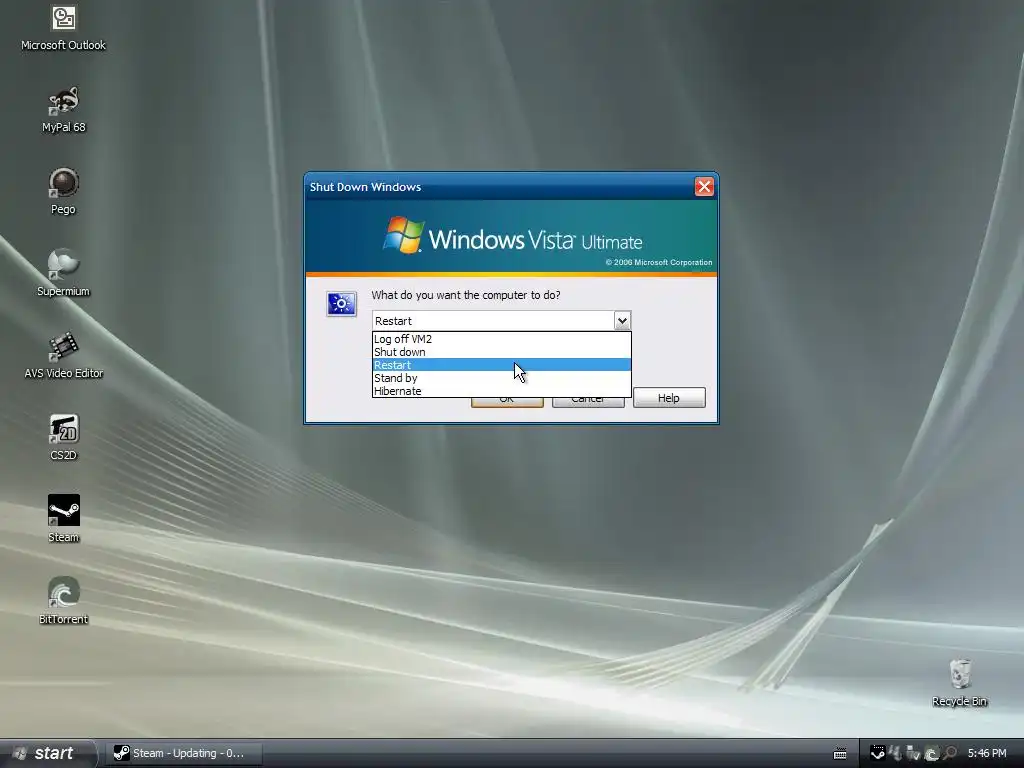Screen dimensions: 1024x768
Task: Choose Hibernate from the list
Action: (x=502, y=391)
